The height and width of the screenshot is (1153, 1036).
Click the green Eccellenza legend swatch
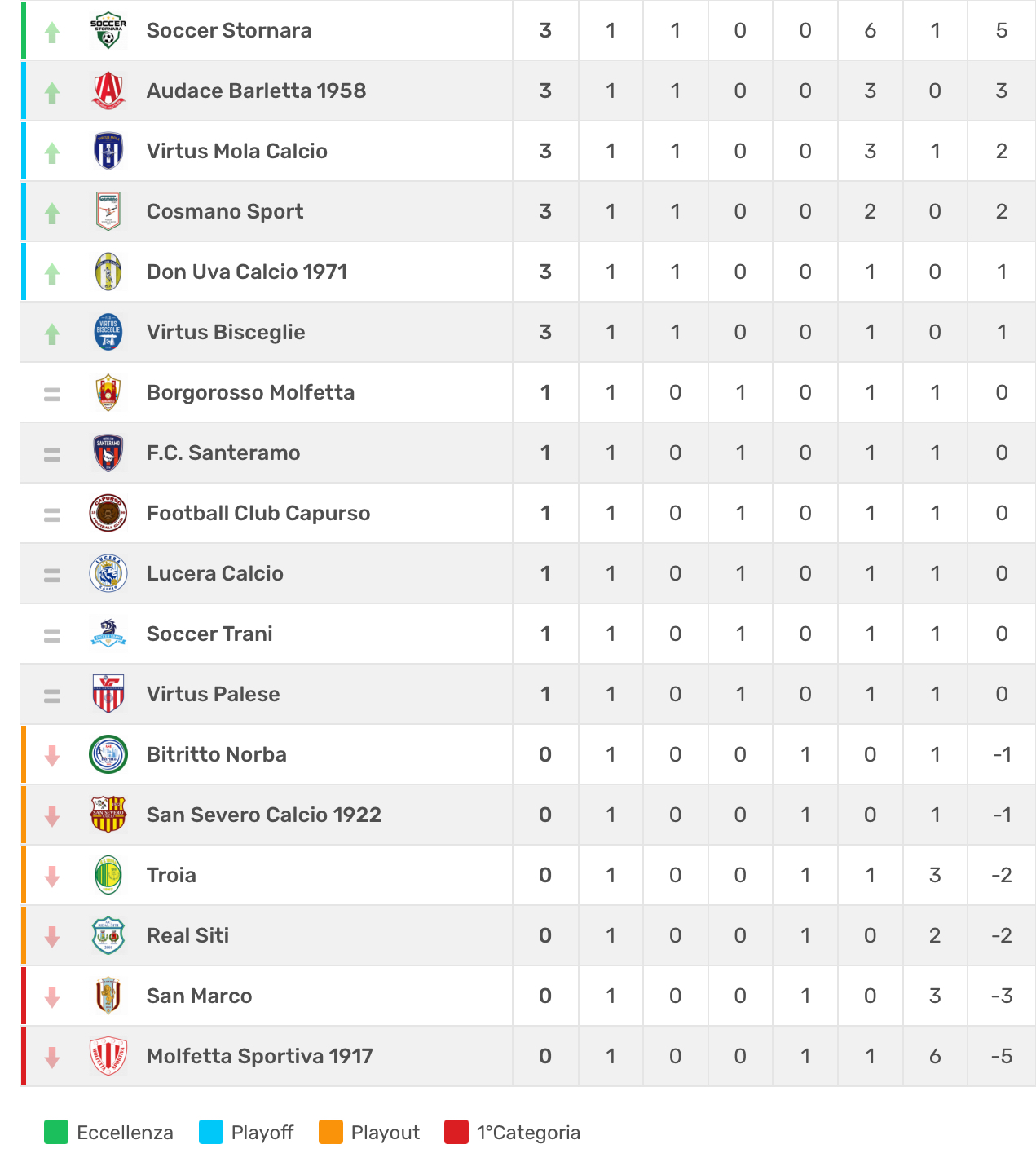coord(56,1132)
